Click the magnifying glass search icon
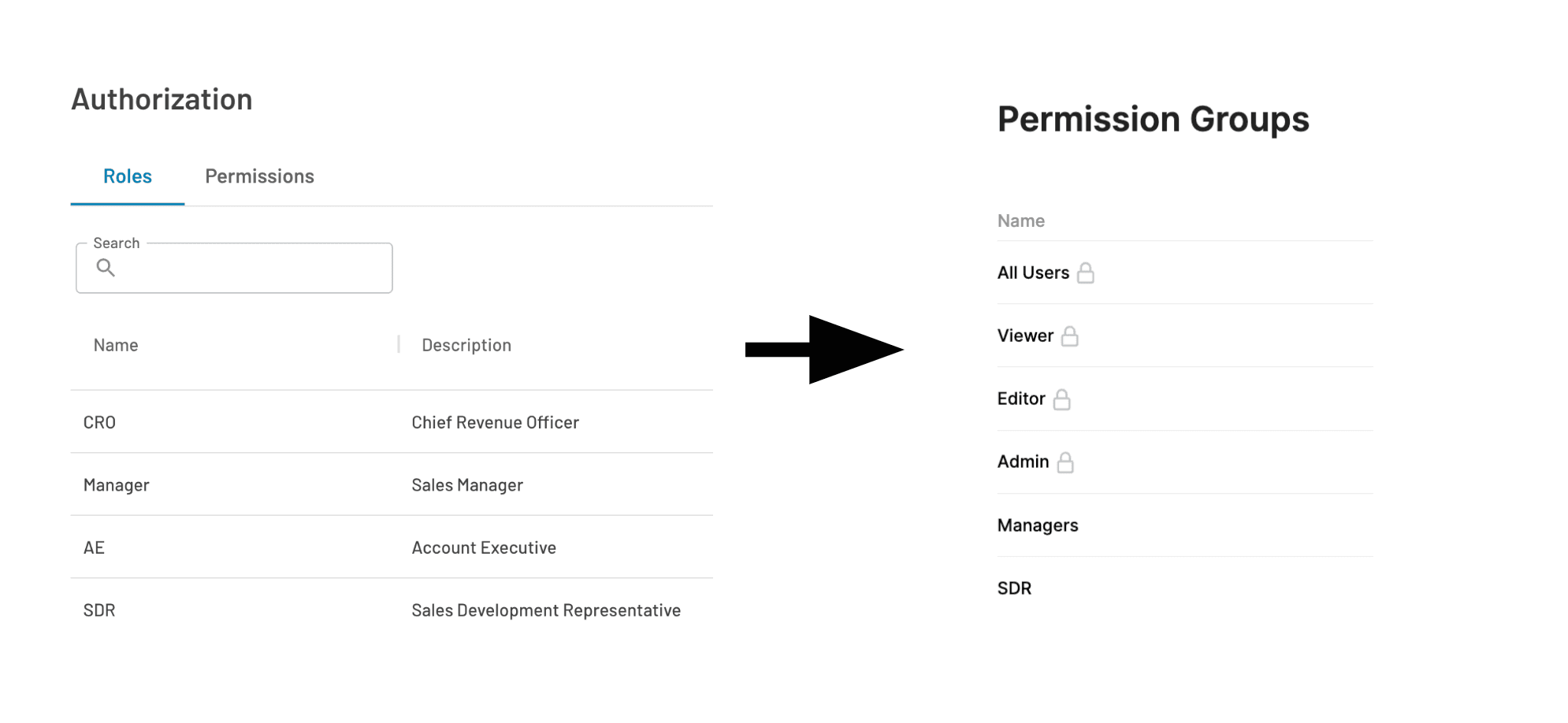Screen dimensions: 1568x723 click(106, 268)
